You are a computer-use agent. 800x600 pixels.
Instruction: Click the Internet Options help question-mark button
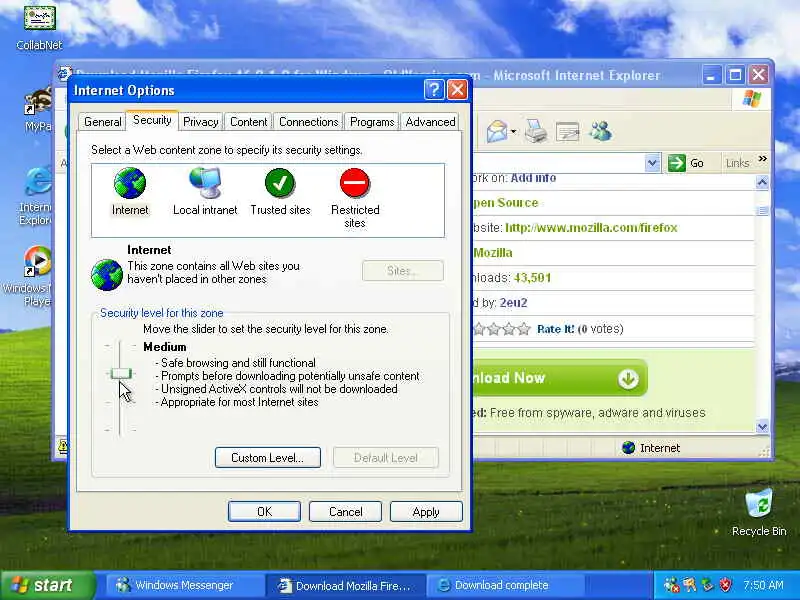[434, 90]
